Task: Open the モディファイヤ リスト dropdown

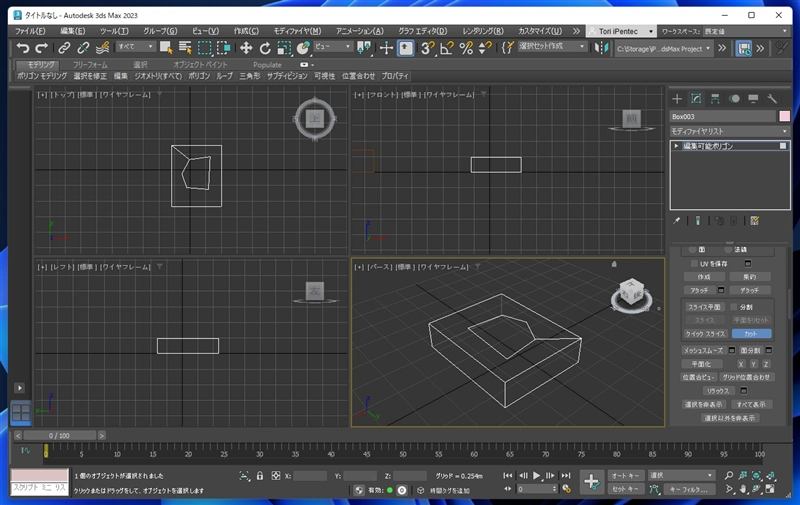Action: click(730, 131)
